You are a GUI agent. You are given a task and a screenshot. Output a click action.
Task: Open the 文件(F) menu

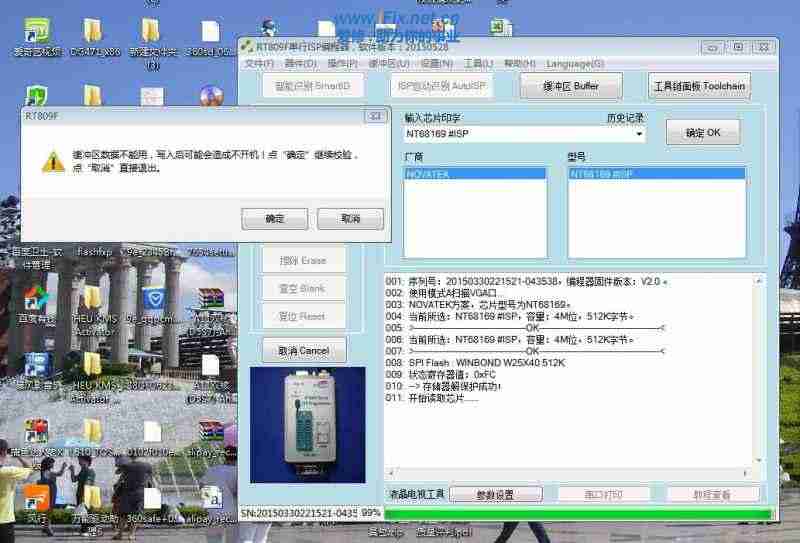[x=259, y=64]
